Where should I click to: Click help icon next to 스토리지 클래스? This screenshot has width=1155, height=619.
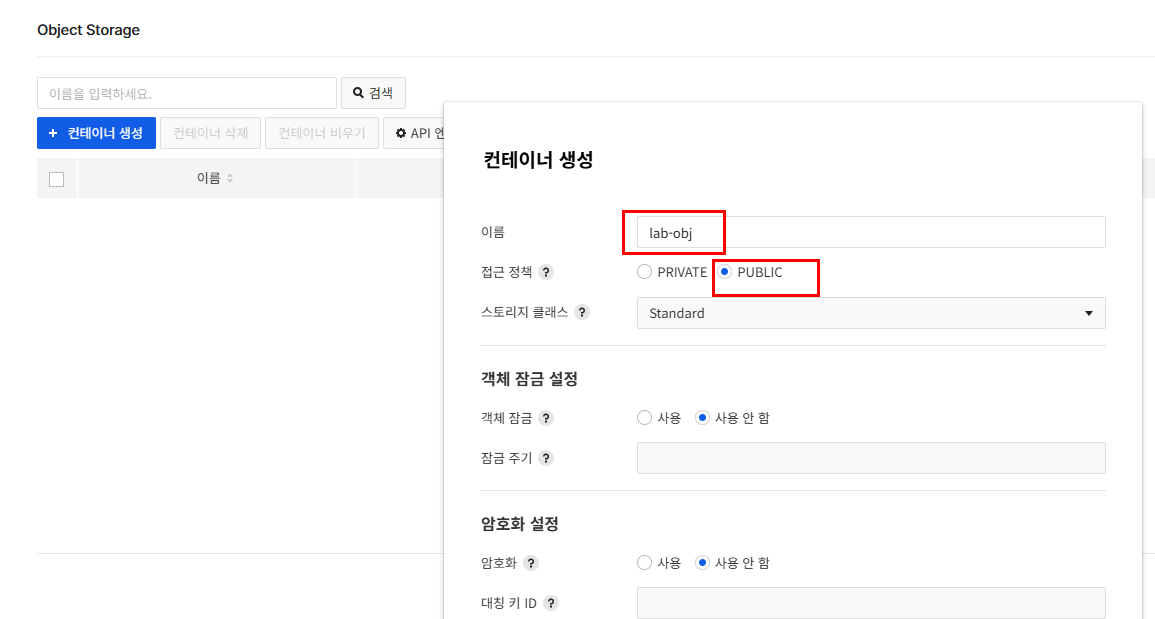click(582, 312)
